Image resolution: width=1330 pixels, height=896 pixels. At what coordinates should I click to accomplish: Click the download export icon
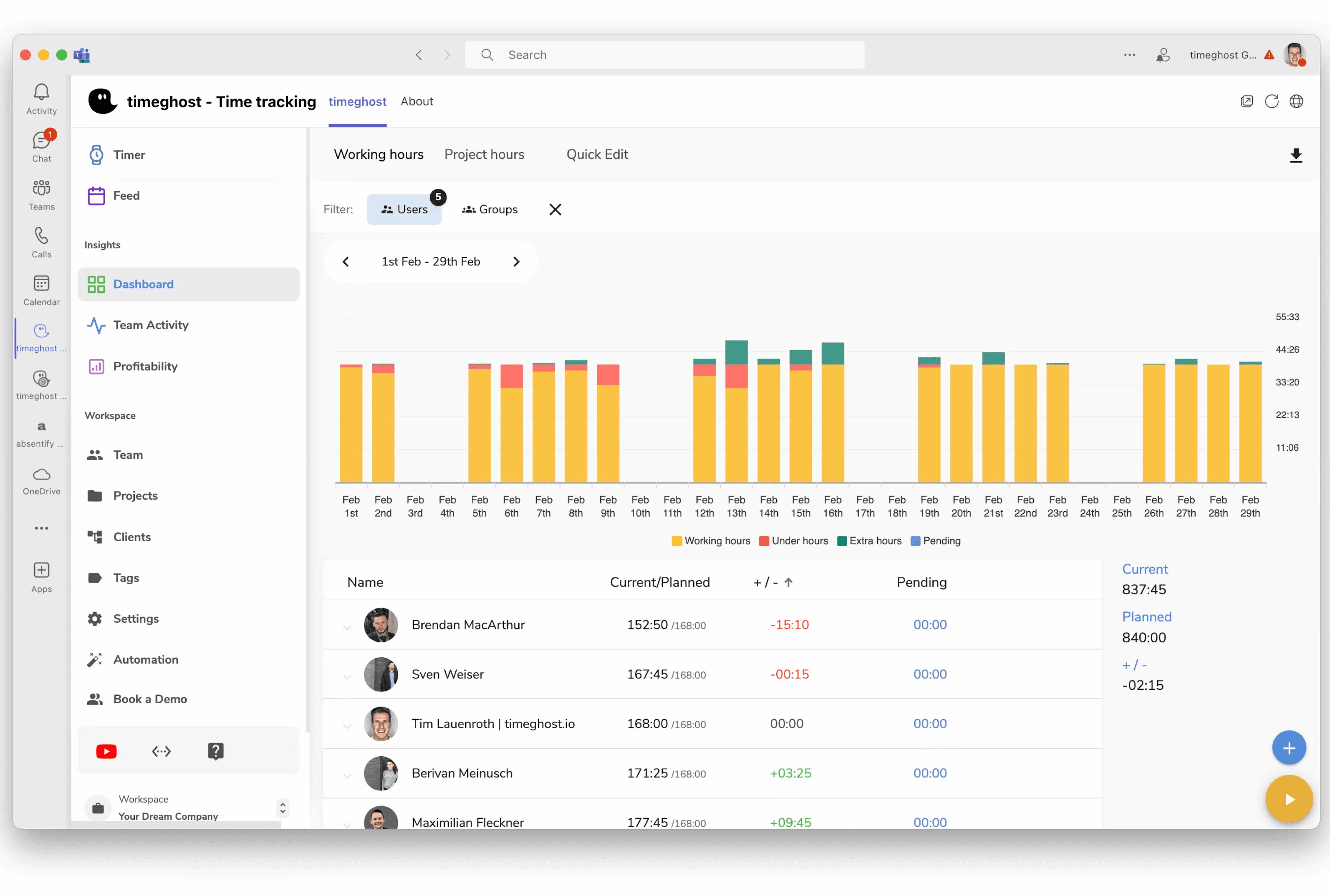coord(1296,155)
